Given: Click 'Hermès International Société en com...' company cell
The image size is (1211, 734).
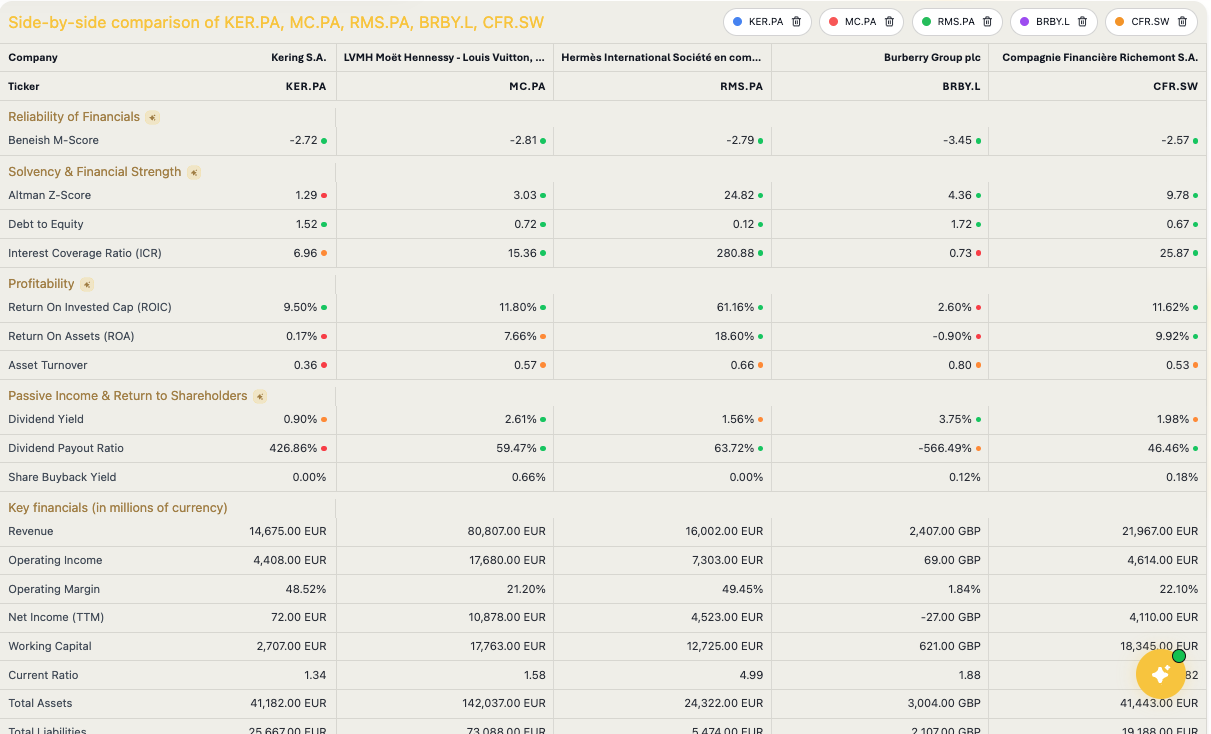Looking at the screenshot, I should point(662,58).
